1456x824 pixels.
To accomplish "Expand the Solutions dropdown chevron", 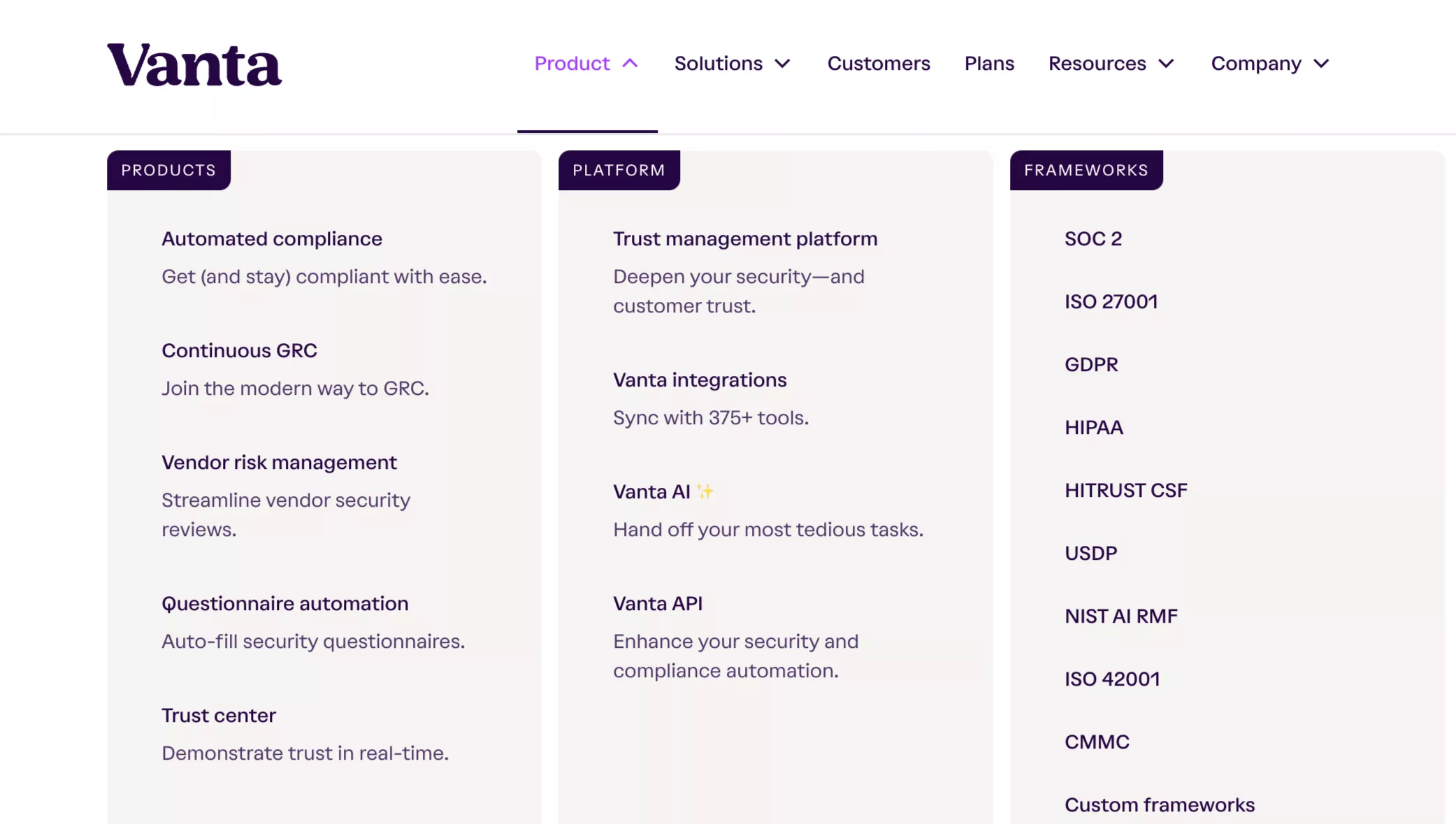I will 783,64.
